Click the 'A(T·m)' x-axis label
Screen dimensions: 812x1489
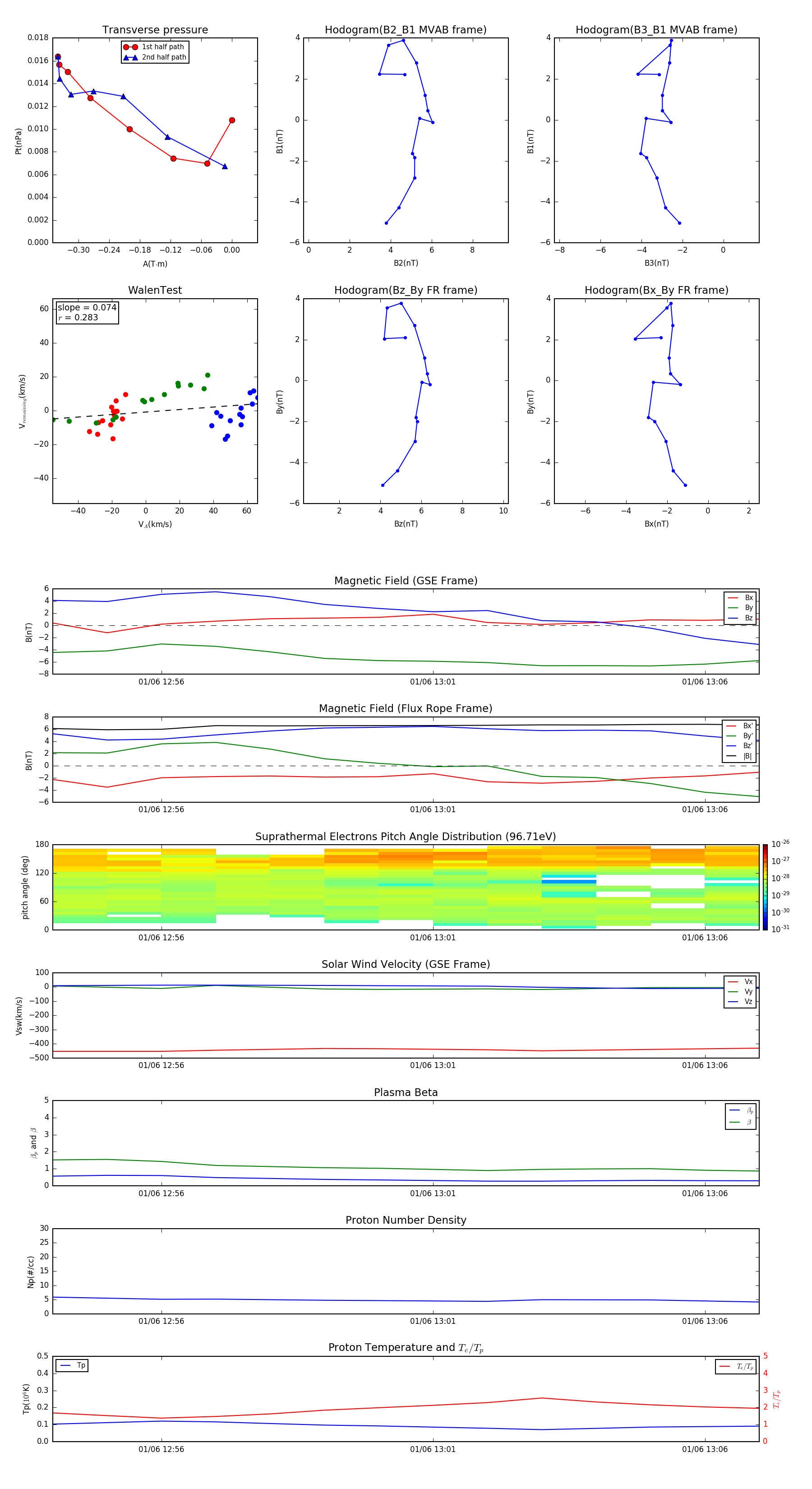click(155, 264)
